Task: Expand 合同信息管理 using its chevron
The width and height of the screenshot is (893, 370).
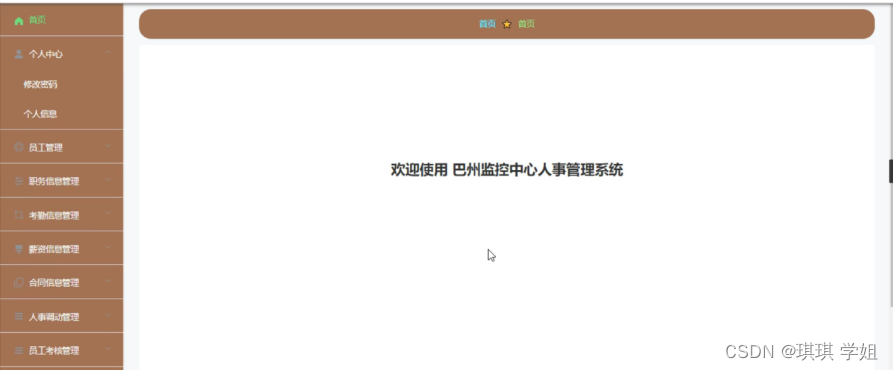Action: [108, 282]
